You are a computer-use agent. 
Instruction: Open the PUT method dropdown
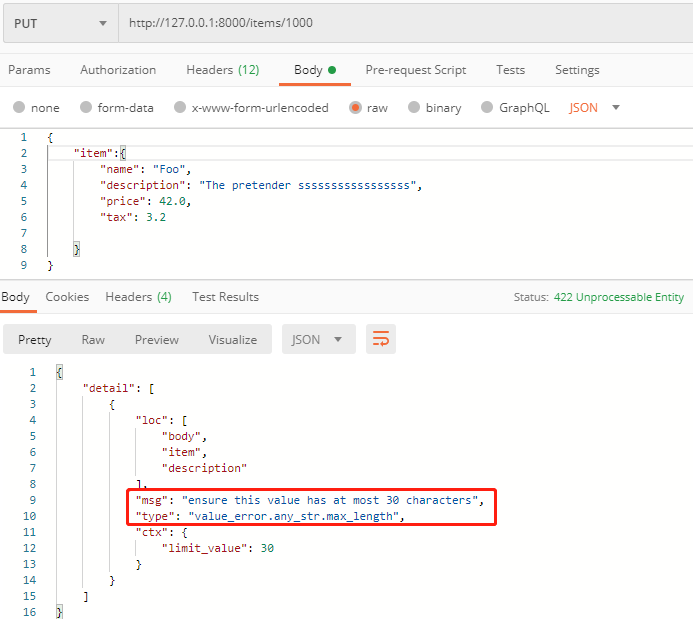pyautogui.click(x=60, y=23)
